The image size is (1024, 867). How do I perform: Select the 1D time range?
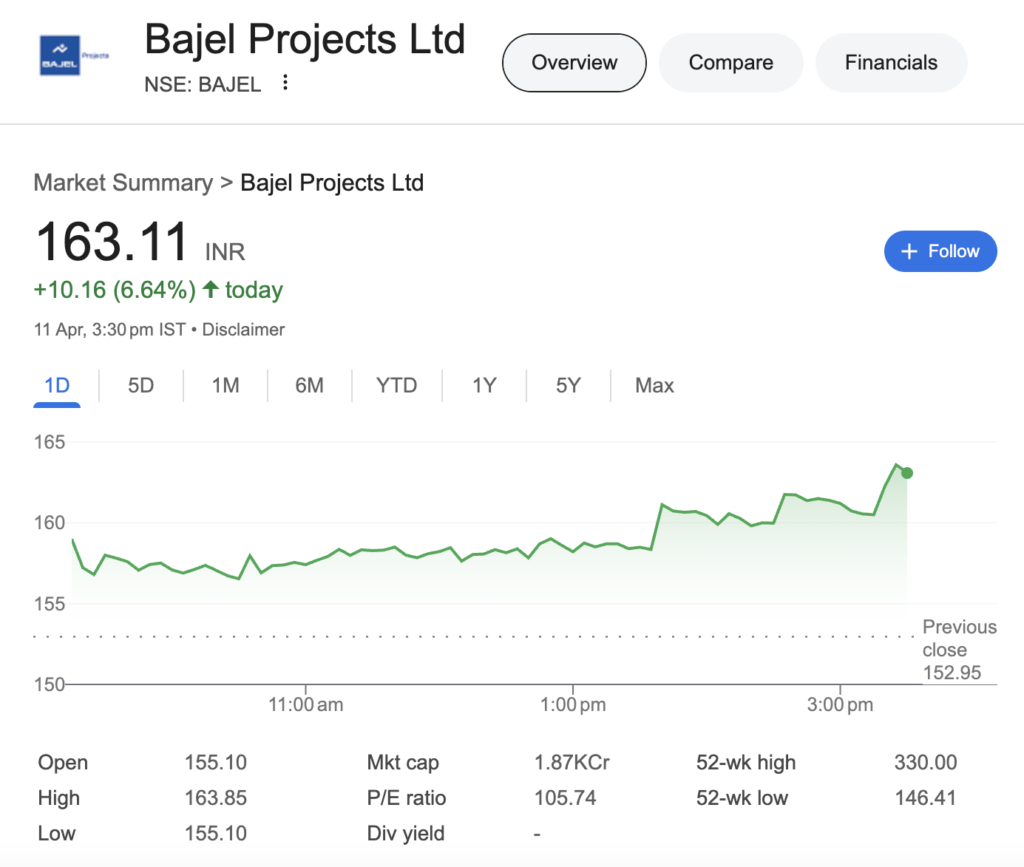[57, 385]
